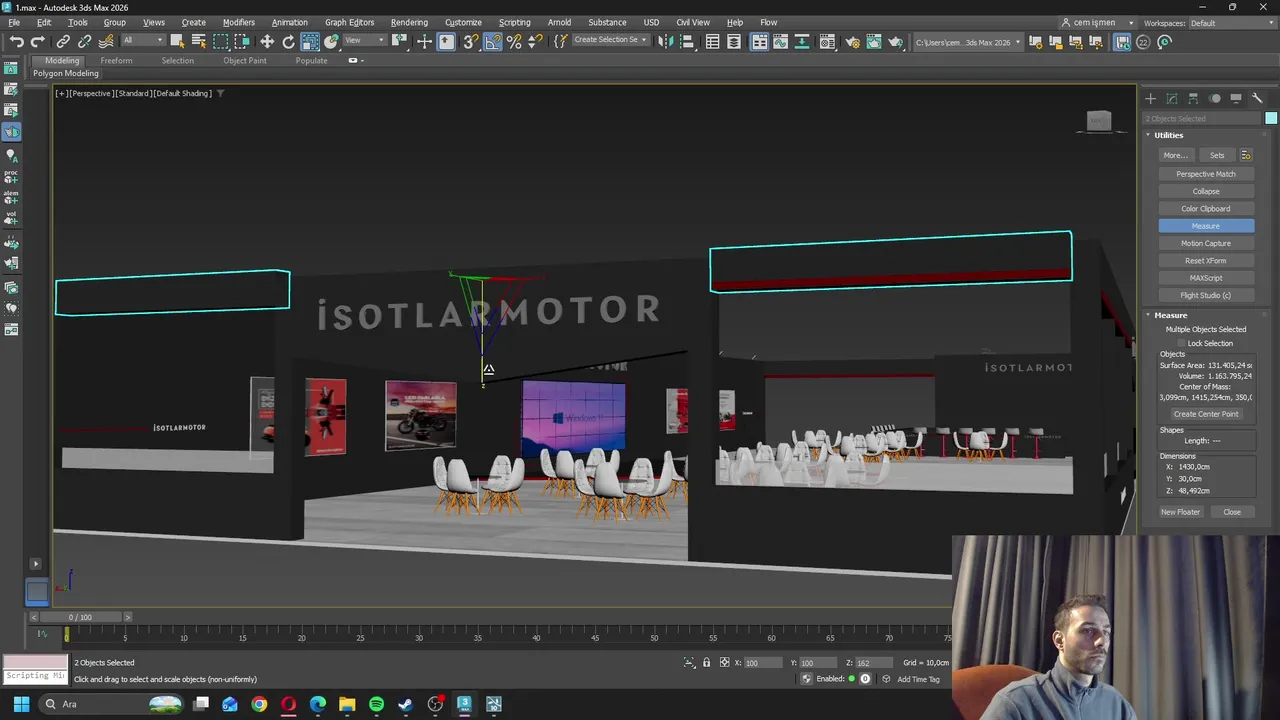The image size is (1280, 720).
Task: Open the Rendered Frame Window
Action: pos(874,42)
